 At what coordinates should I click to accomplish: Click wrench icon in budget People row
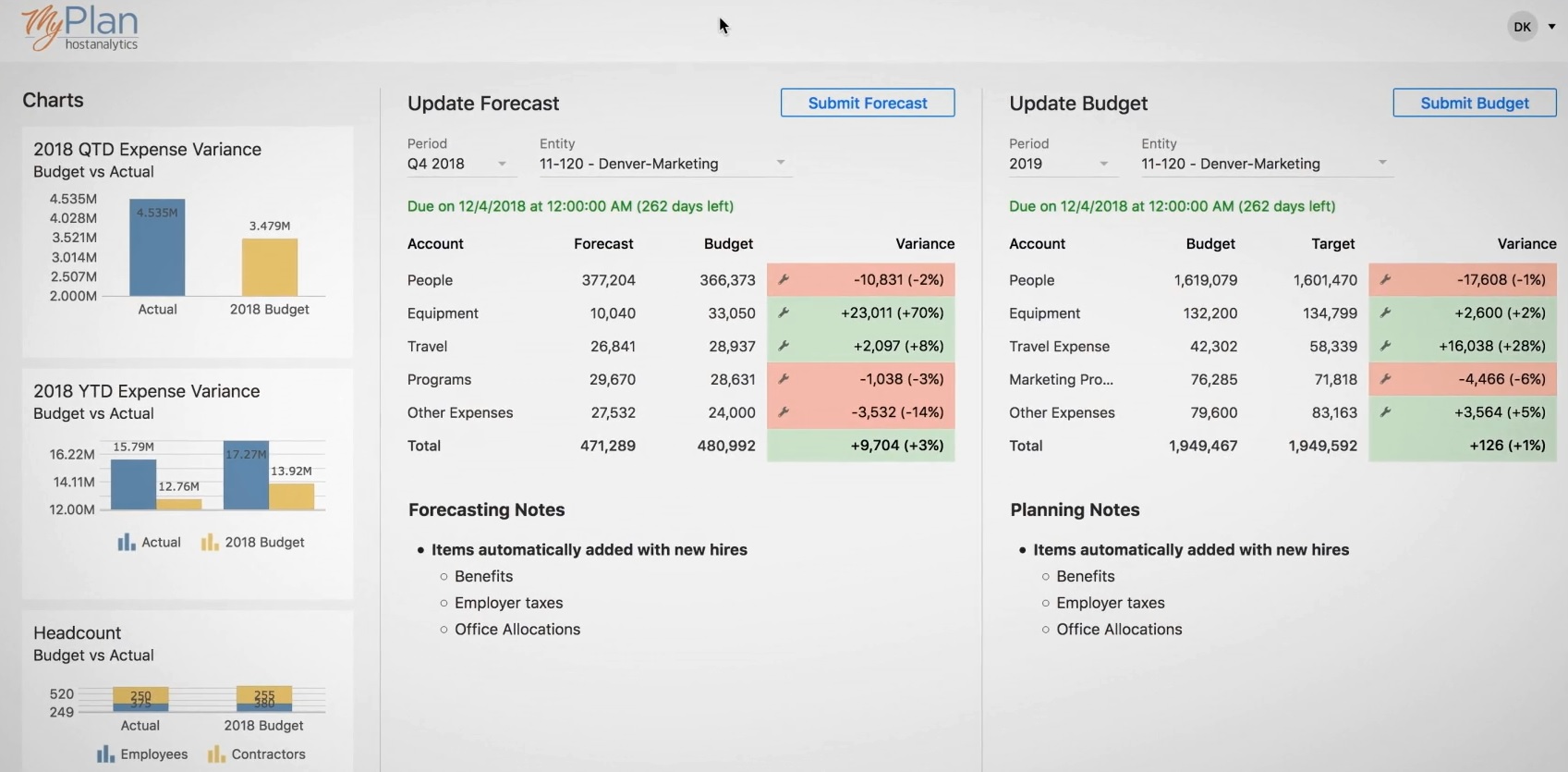click(1385, 280)
